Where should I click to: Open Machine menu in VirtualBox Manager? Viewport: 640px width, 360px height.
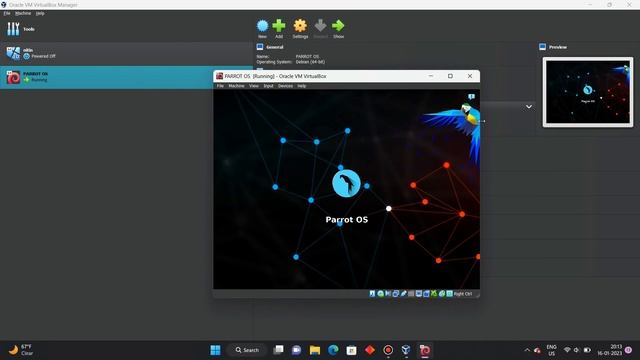coord(23,13)
